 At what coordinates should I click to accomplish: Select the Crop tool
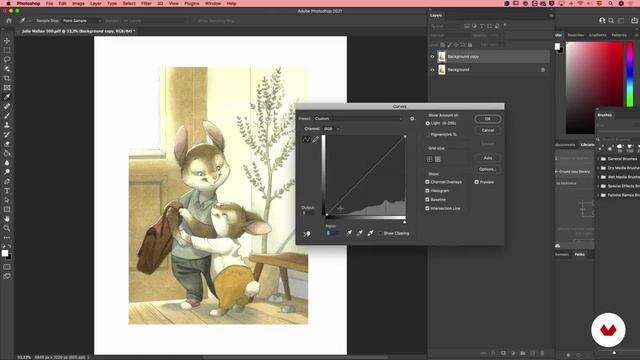point(7,78)
